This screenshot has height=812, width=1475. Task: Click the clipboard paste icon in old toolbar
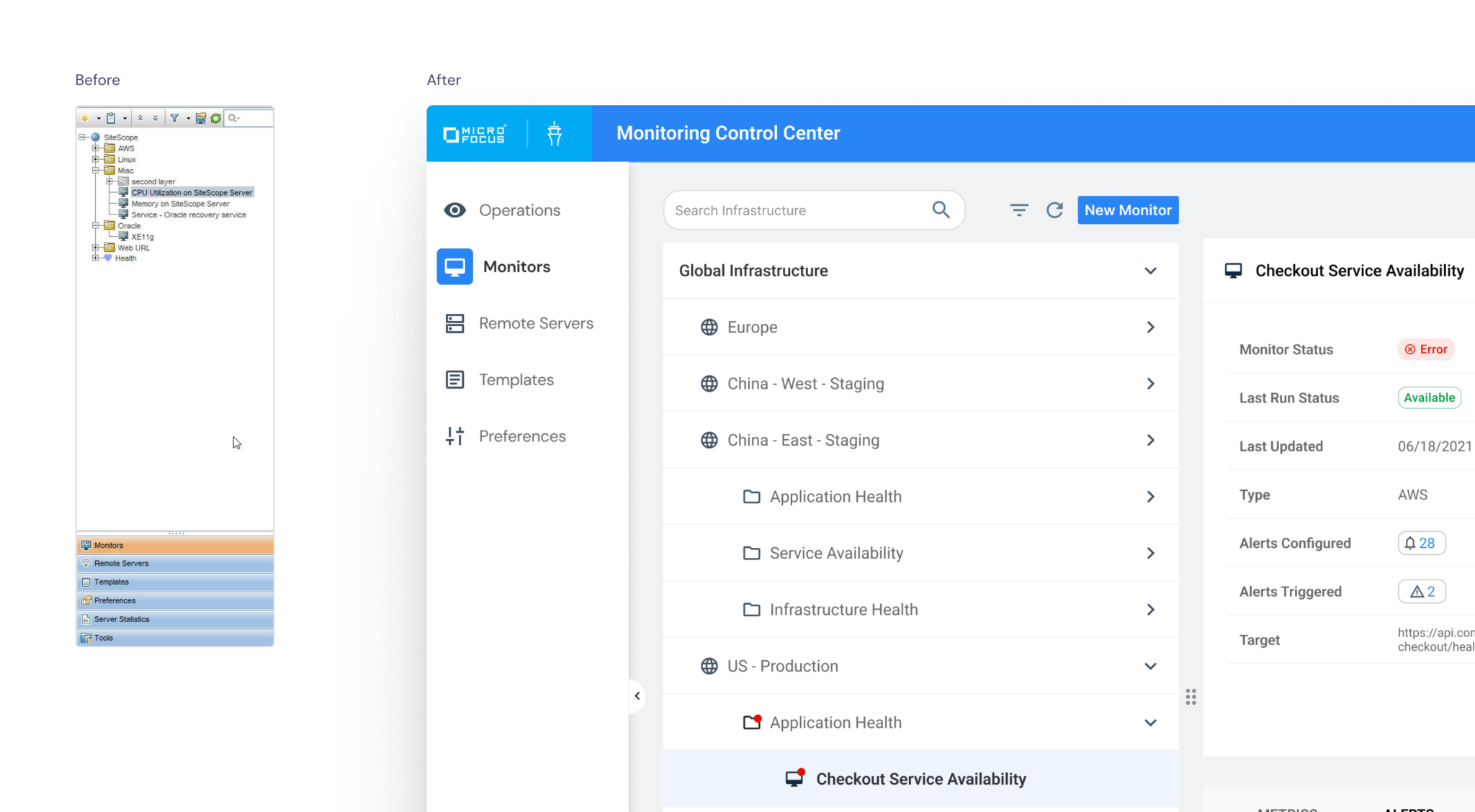pyautogui.click(x=111, y=118)
